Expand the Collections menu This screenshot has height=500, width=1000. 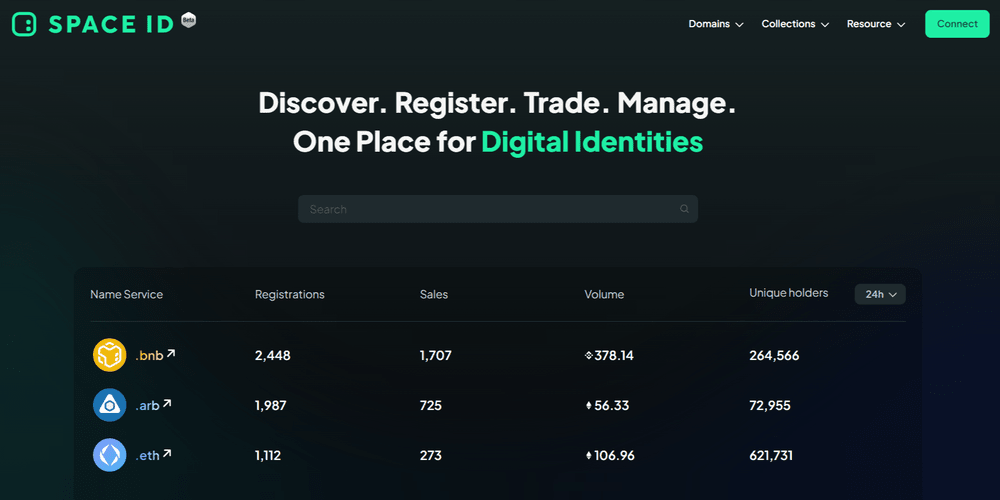click(x=795, y=24)
